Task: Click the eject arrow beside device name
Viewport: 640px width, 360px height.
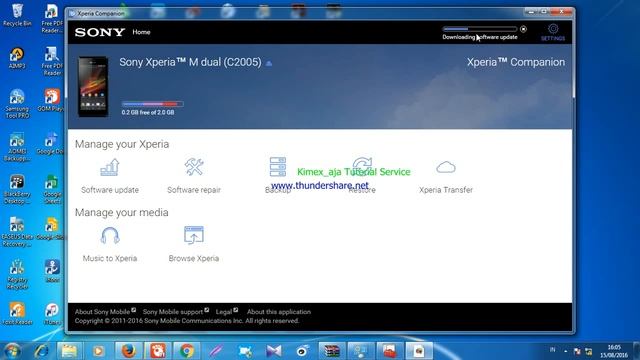Action: [269, 63]
